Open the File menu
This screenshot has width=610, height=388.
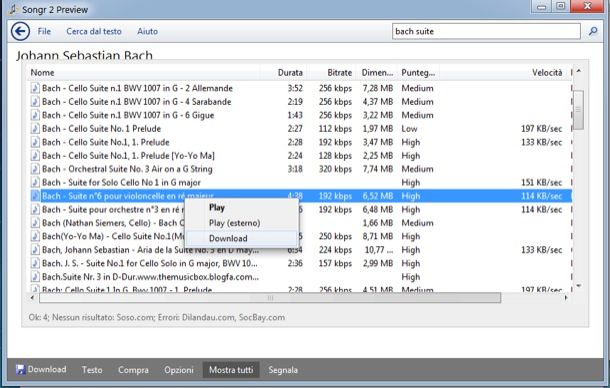click(44, 31)
